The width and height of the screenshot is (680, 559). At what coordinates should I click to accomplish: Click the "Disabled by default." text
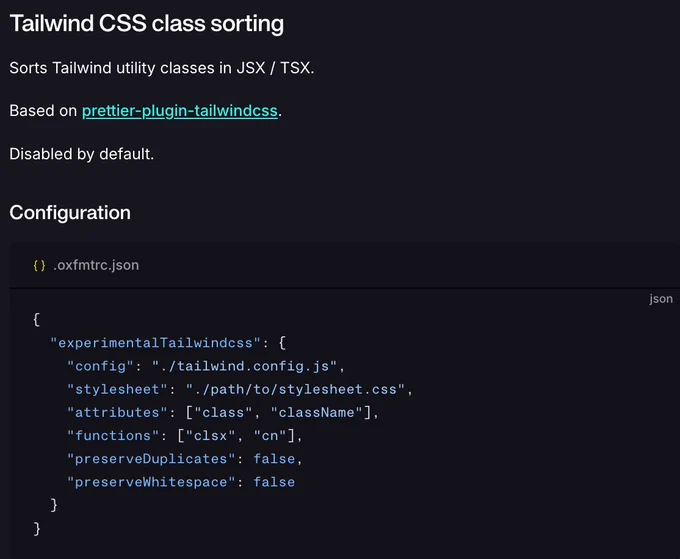click(x=82, y=154)
